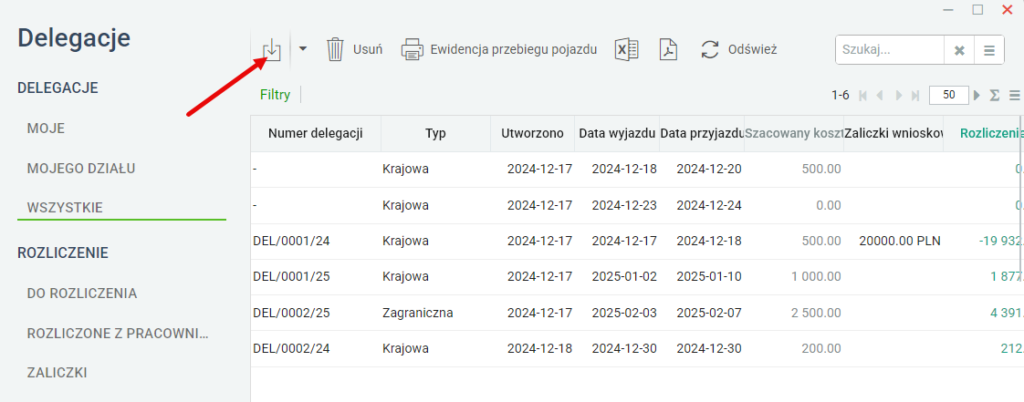Screen dimensions: 1024x402
Task: Open the Filtry filter panel
Action: click(x=275, y=95)
